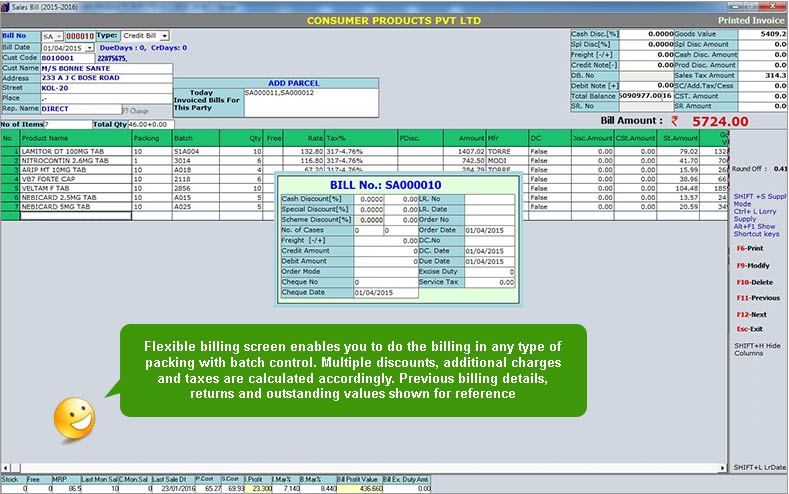This screenshot has width=789, height=494.
Task: Click the Street field KOL-20
Action: coord(106,88)
